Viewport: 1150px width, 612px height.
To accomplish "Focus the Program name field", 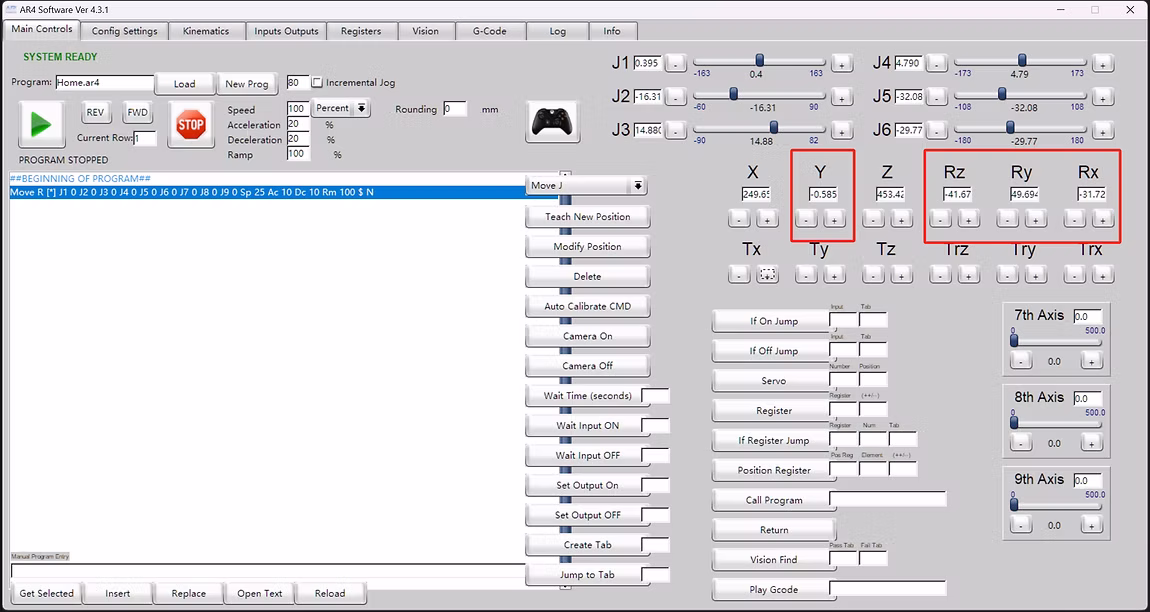I will pos(105,82).
